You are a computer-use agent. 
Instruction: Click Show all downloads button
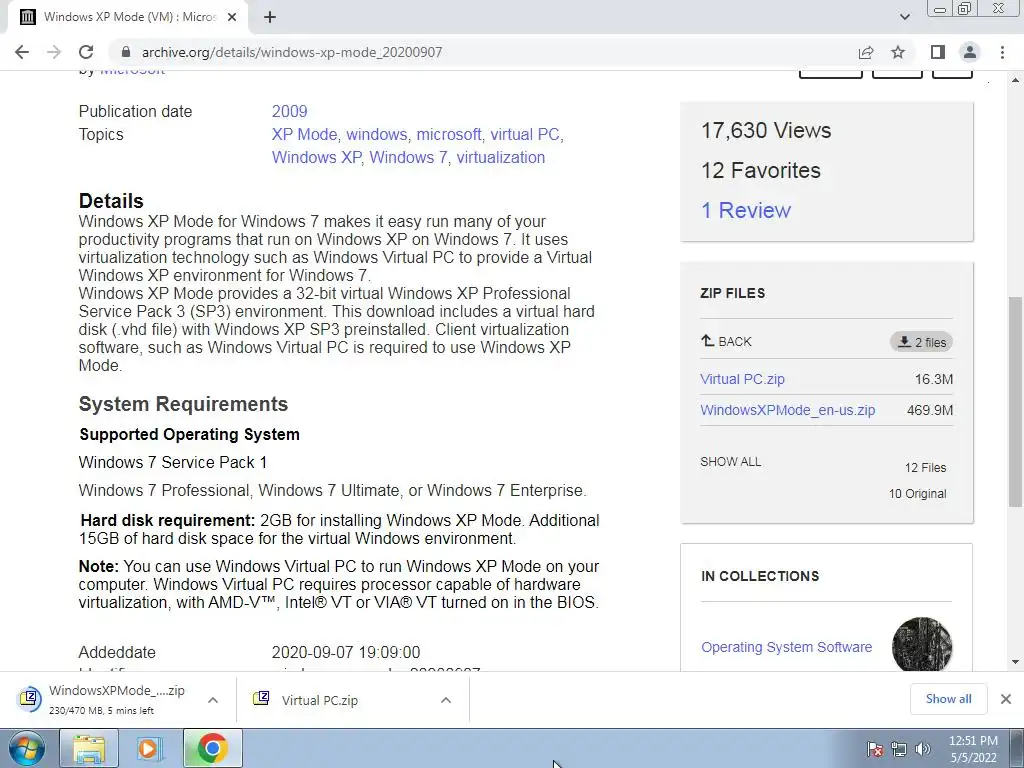[948, 699]
